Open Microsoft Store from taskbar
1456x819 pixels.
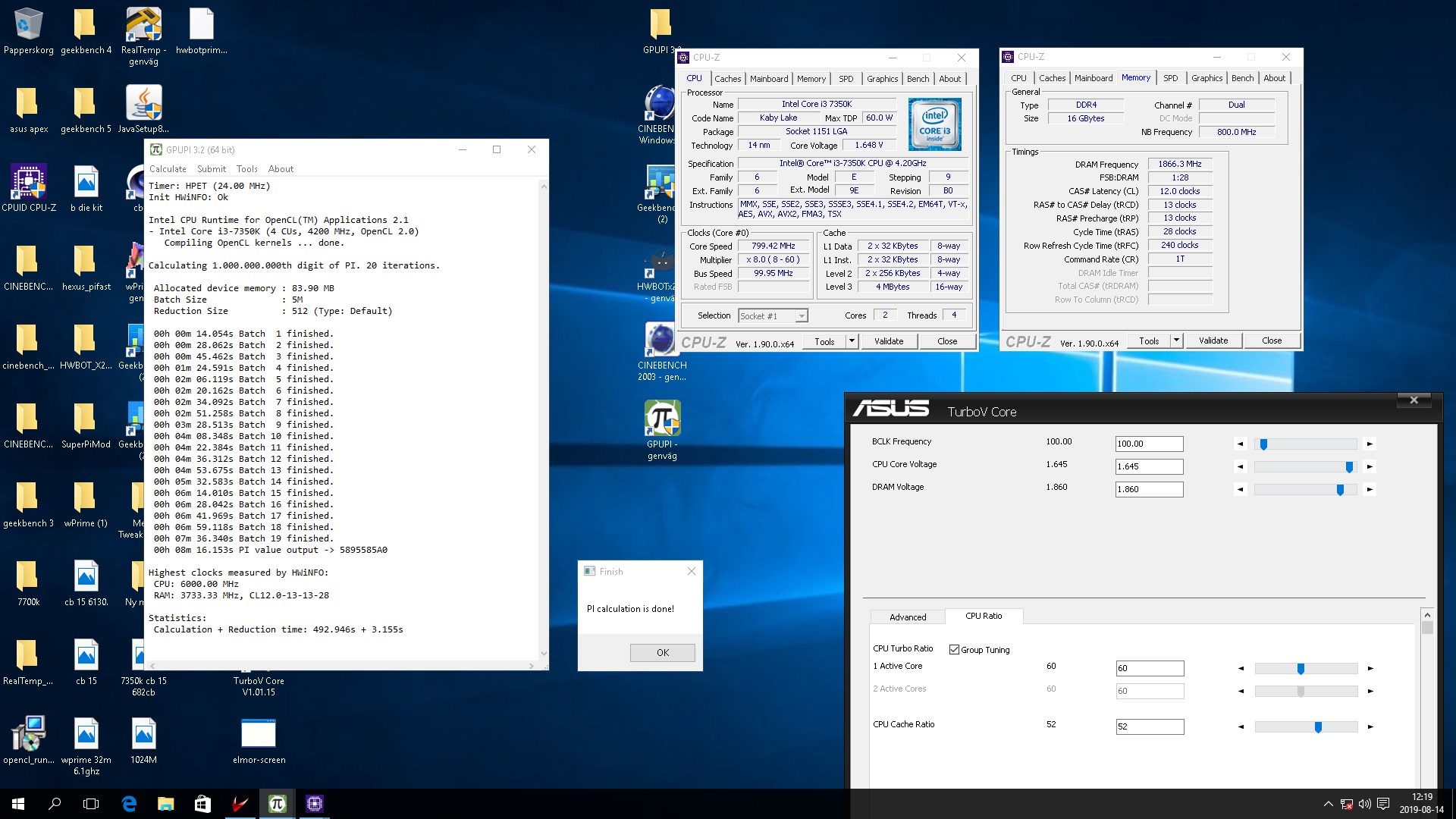tap(202, 804)
